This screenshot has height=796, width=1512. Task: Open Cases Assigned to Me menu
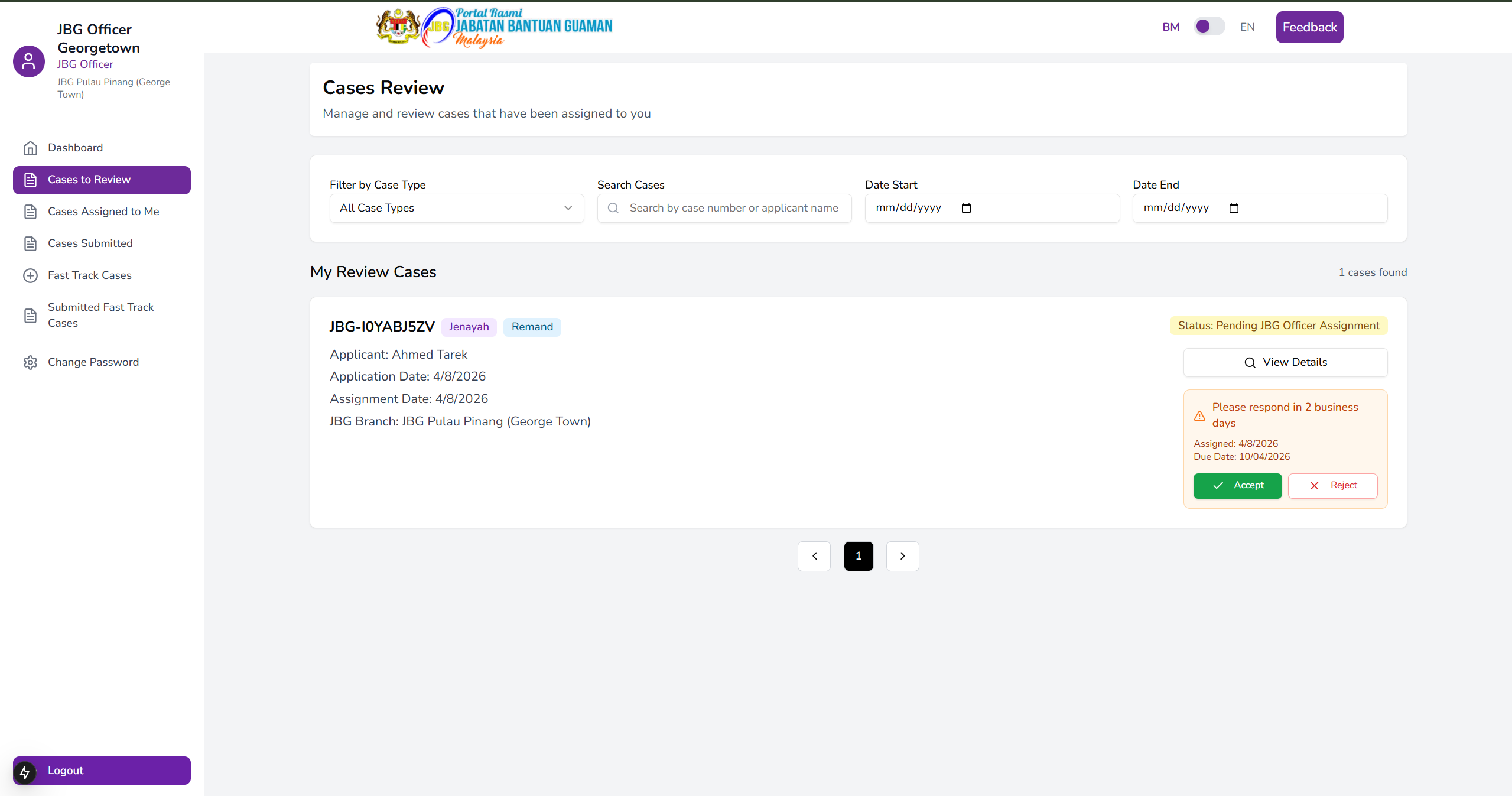tap(103, 212)
